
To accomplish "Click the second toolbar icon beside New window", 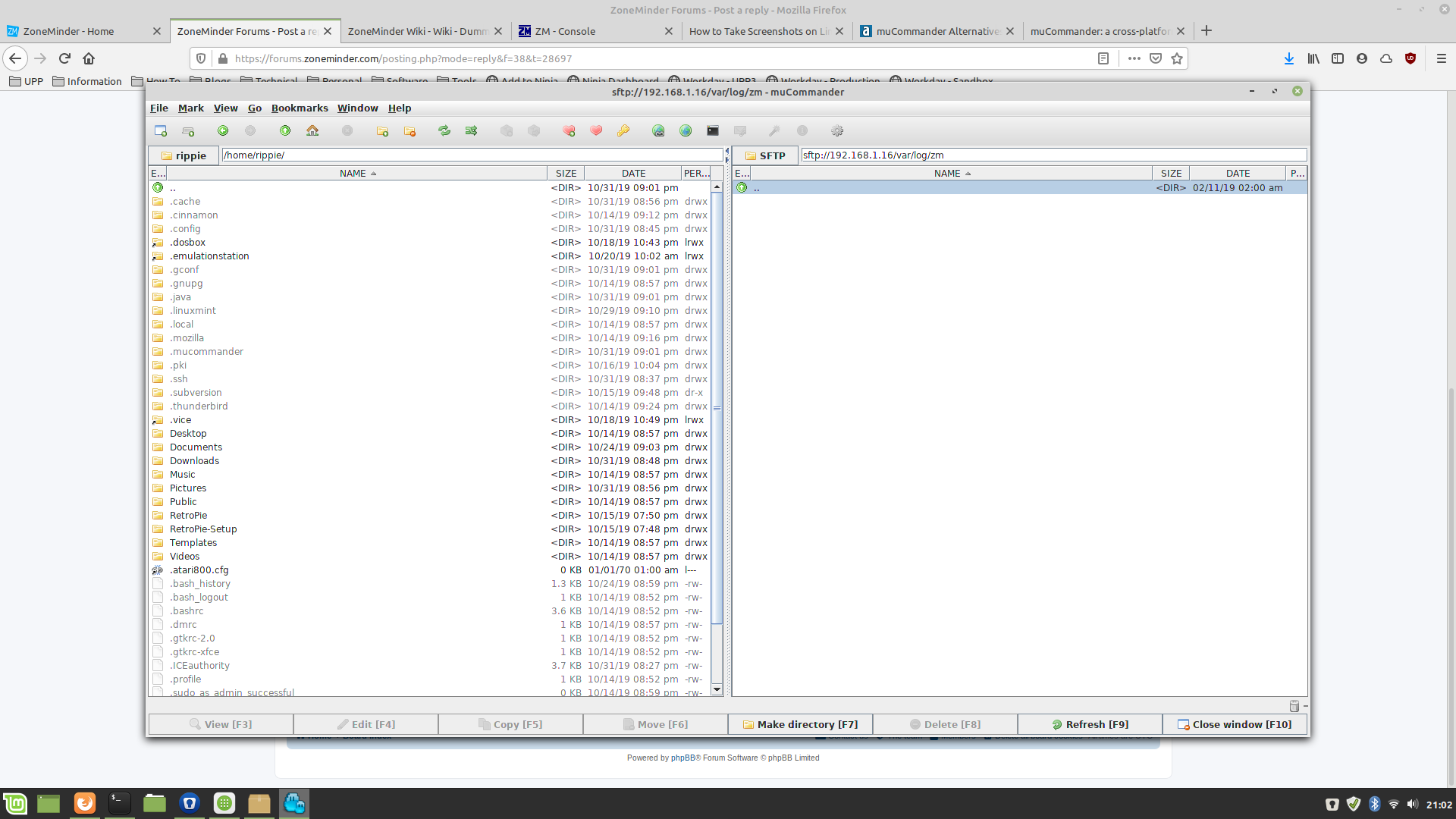I will point(188,130).
